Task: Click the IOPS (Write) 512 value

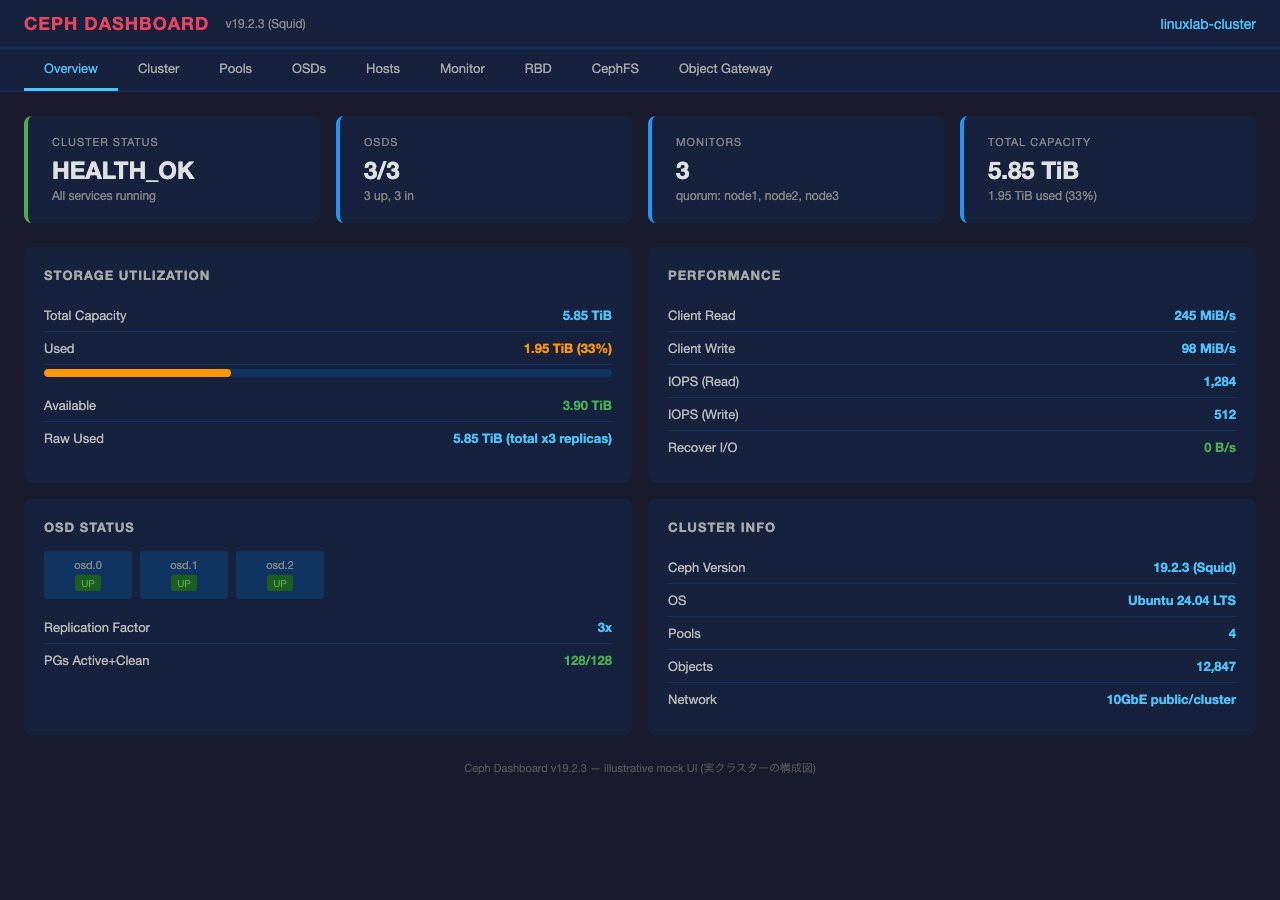Action: (1225, 415)
